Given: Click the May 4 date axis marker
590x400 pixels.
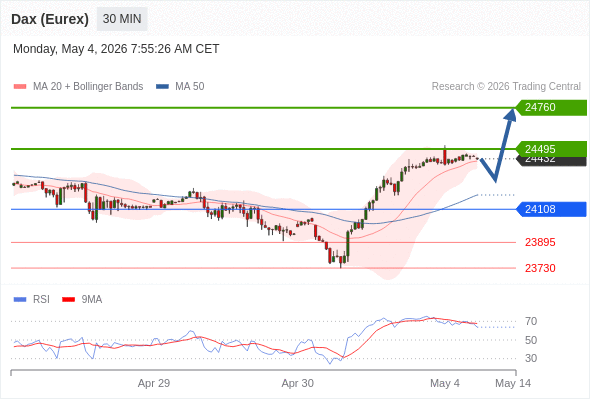Looking at the screenshot, I should [x=445, y=383].
